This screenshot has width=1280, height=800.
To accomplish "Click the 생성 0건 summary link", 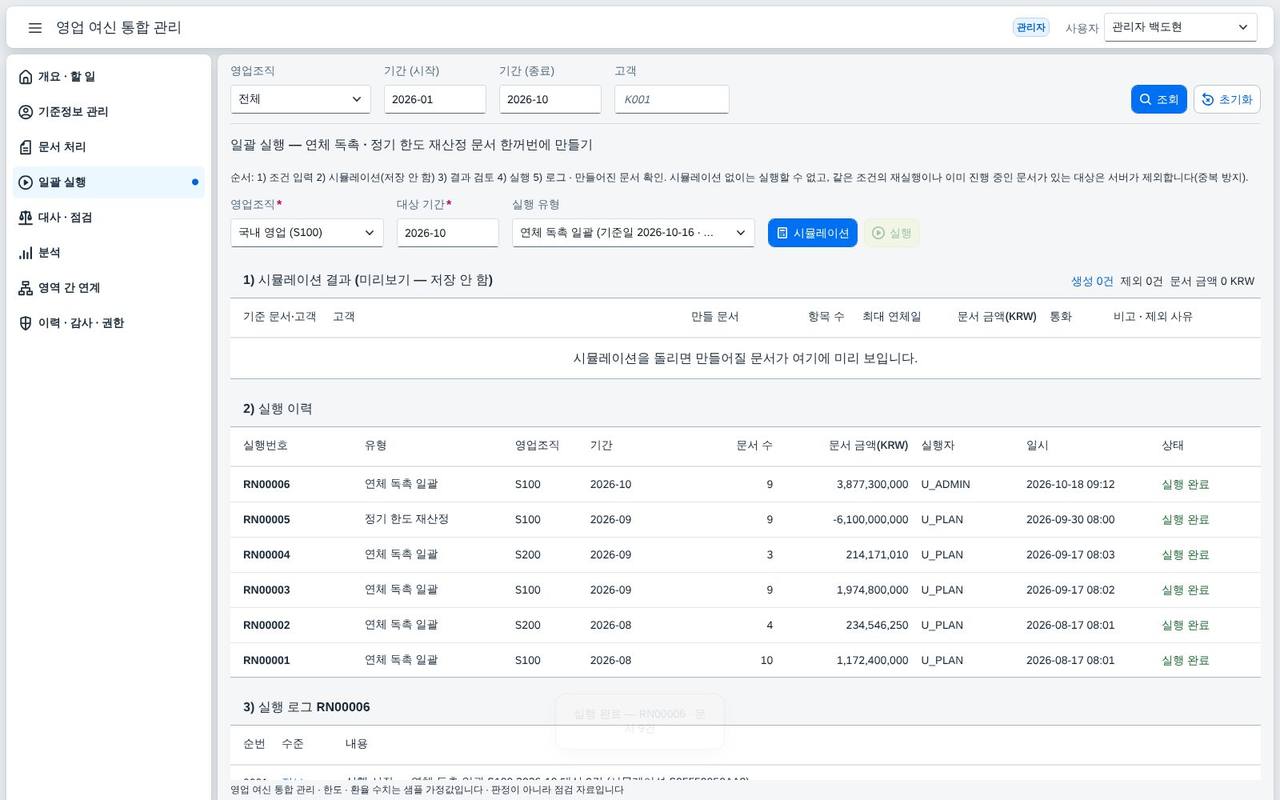I will point(1092,281).
